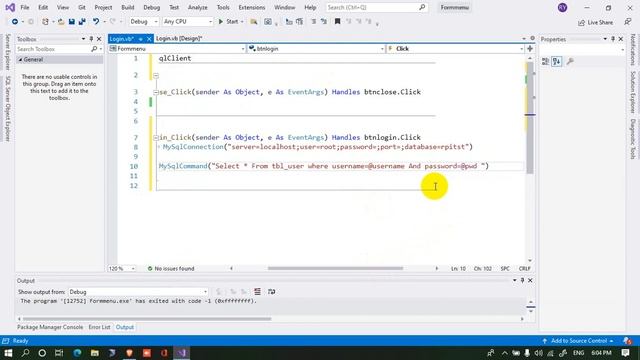Click the Categorized view icon in Properties
Screen dimensions: 640x360
click(545, 62)
